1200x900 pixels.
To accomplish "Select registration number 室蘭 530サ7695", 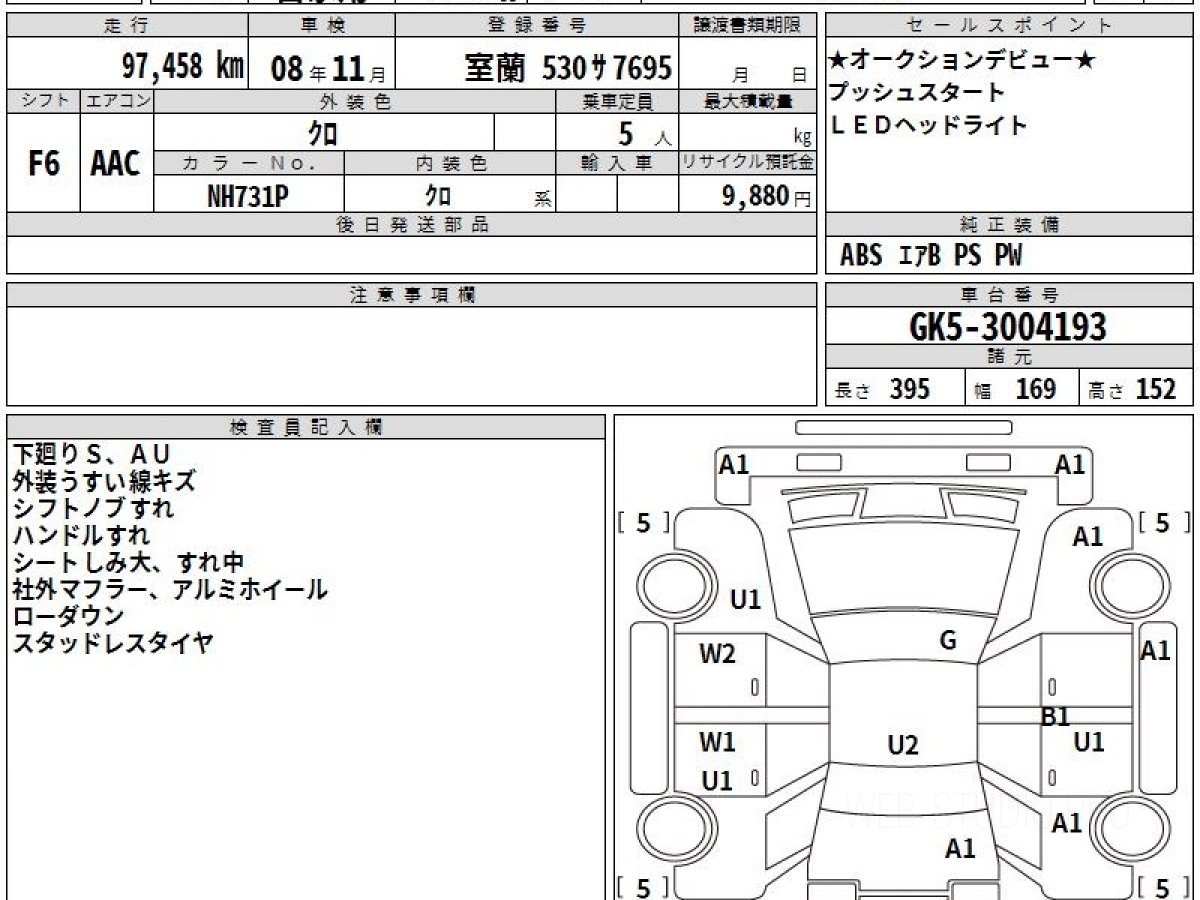I will click(x=568, y=67).
